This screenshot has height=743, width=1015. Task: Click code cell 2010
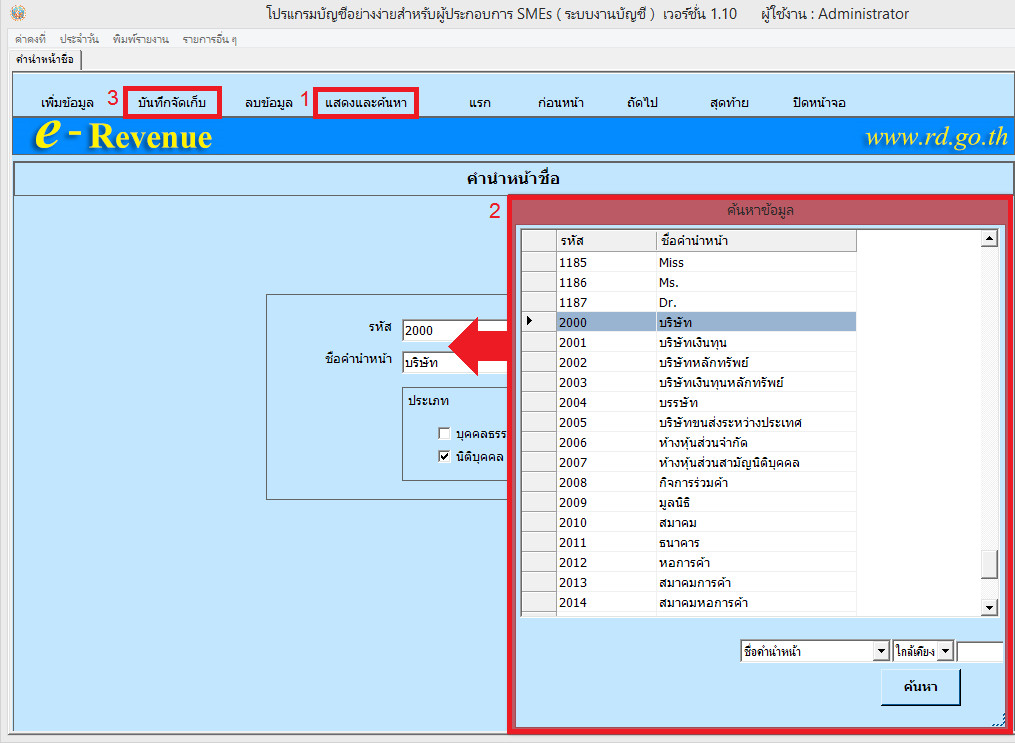pyautogui.click(x=606, y=522)
